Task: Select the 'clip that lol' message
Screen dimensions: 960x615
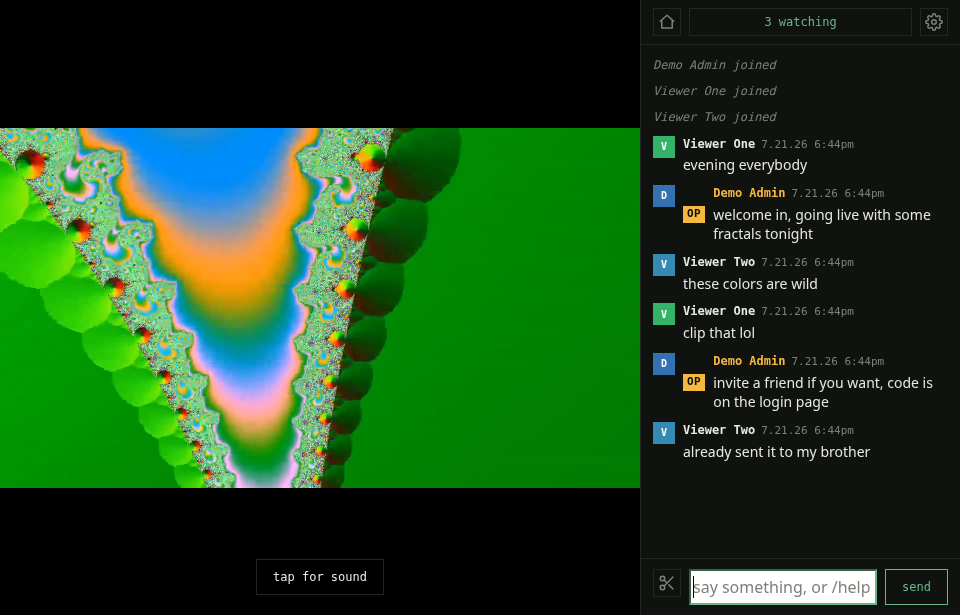Action: 719,333
